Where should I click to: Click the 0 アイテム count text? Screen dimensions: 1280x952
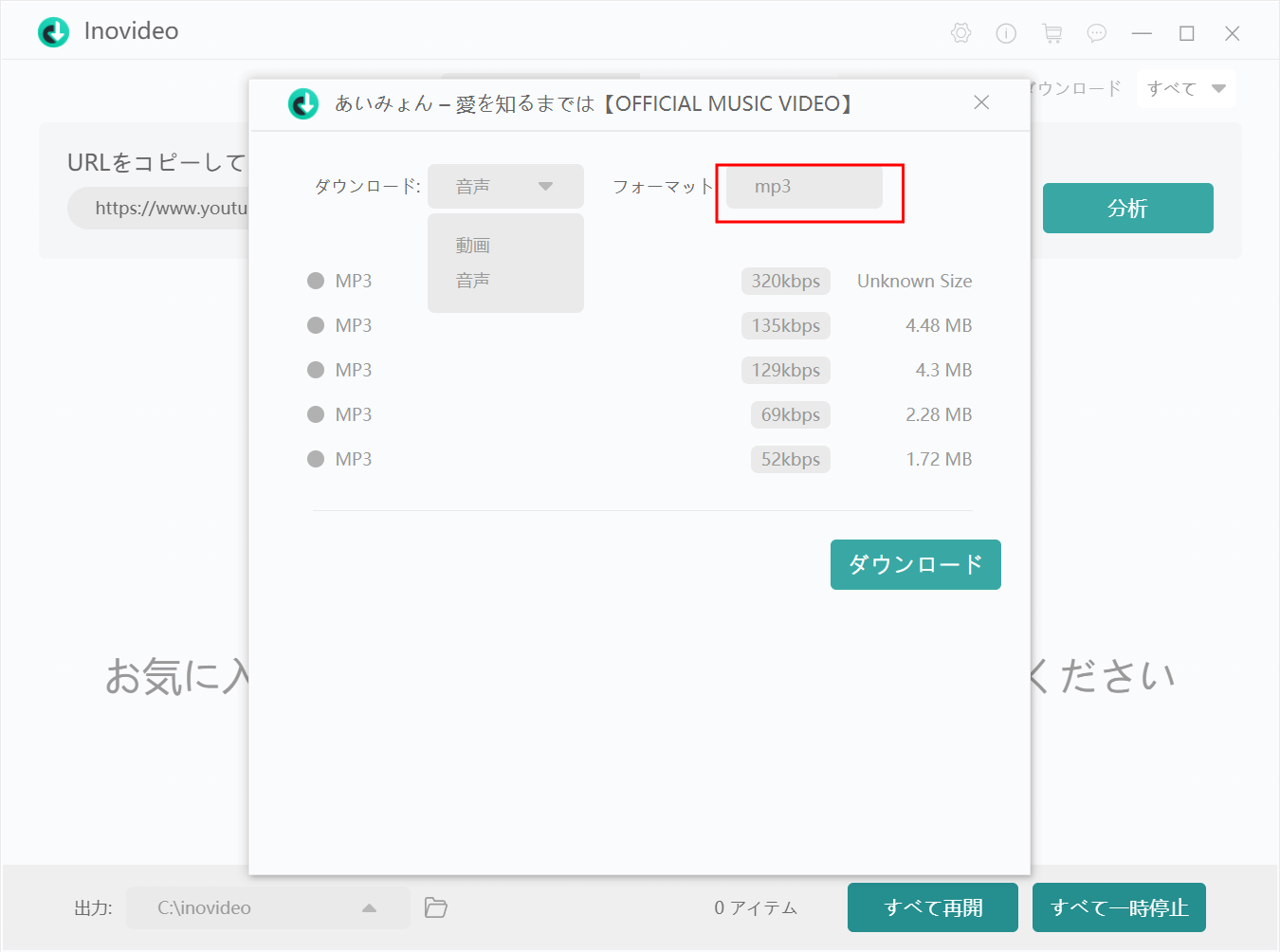(x=756, y=907)
